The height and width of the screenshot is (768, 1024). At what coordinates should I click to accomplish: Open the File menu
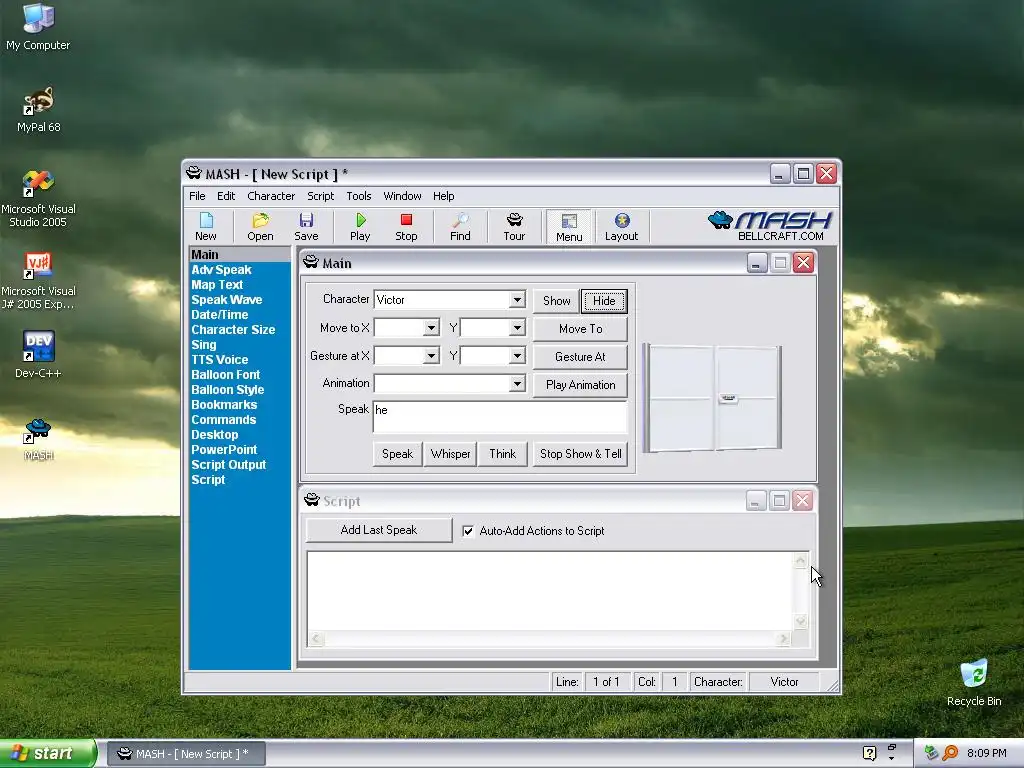[197, 196]
